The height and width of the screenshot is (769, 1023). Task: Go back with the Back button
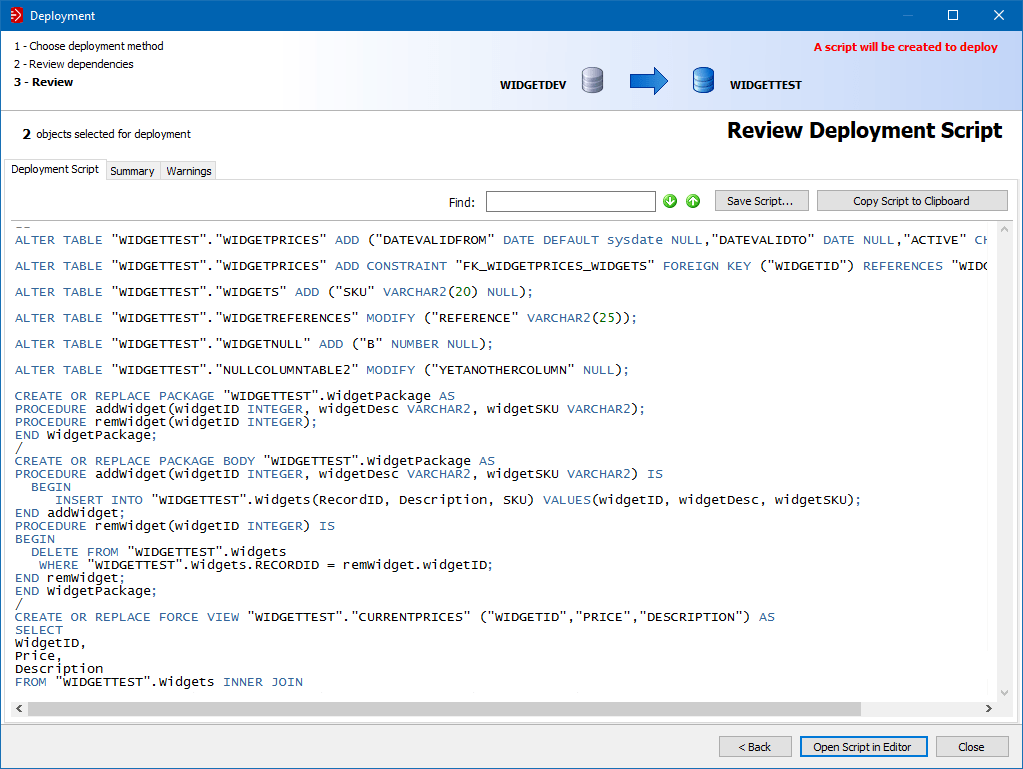pos(755,747)
